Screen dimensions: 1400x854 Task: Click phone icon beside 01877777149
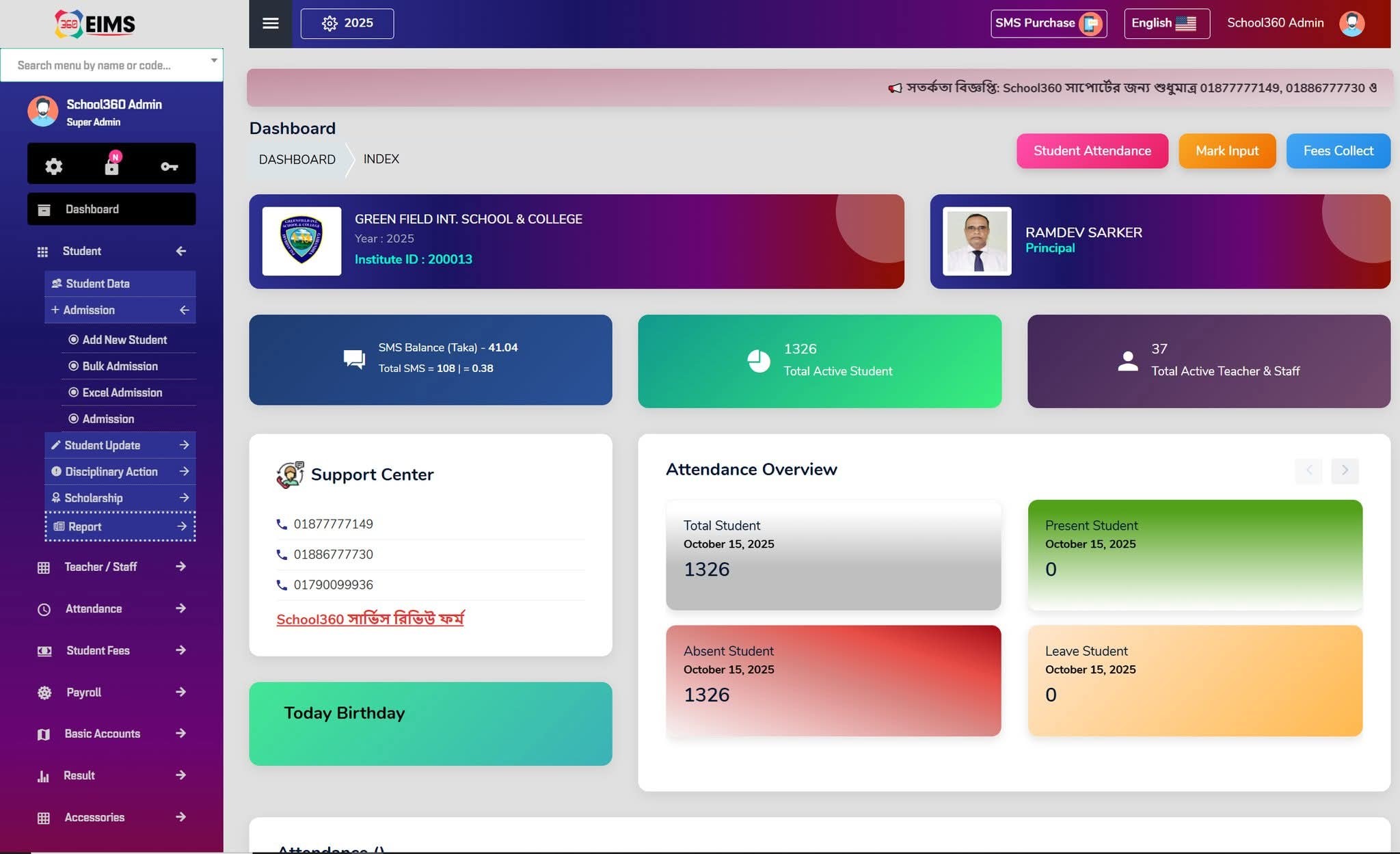[282, 524]
